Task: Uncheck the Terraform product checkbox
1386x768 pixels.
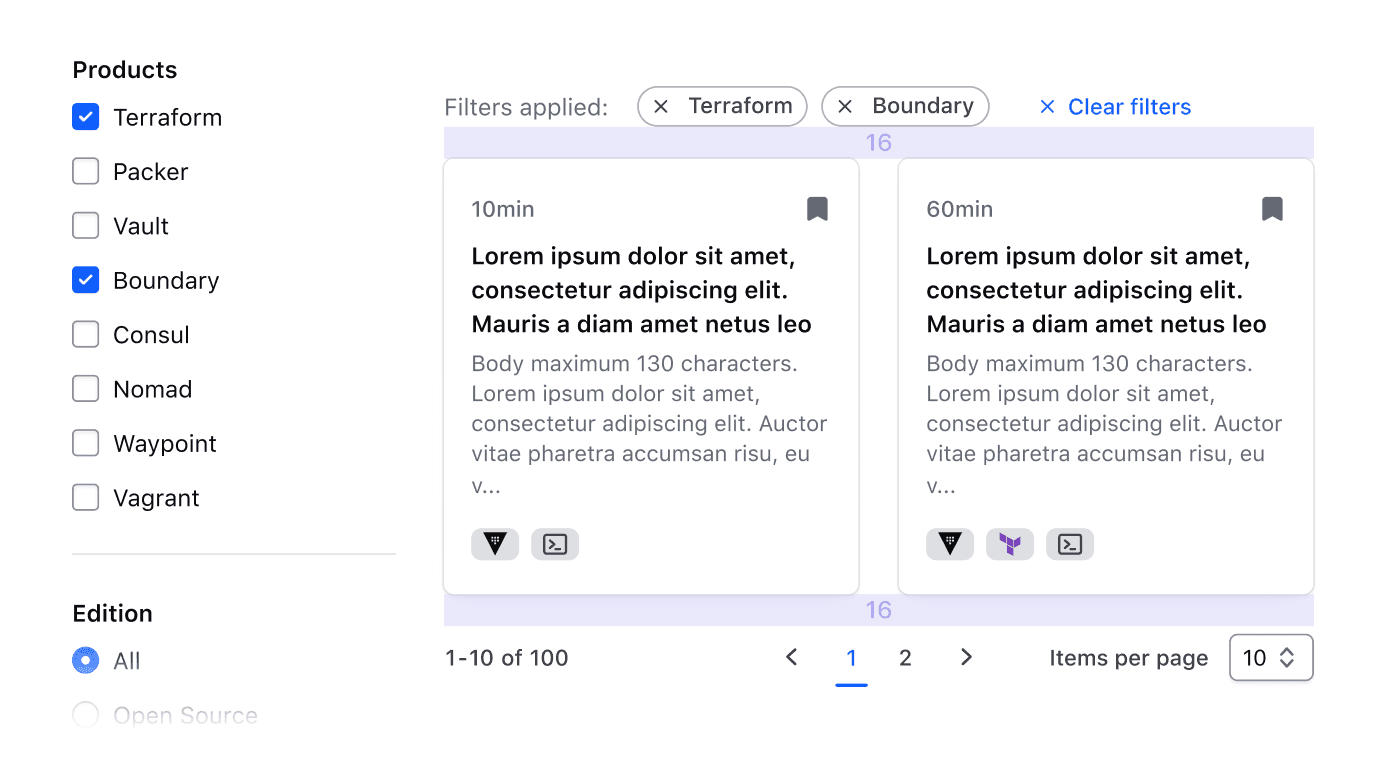Action: (85, 116)
